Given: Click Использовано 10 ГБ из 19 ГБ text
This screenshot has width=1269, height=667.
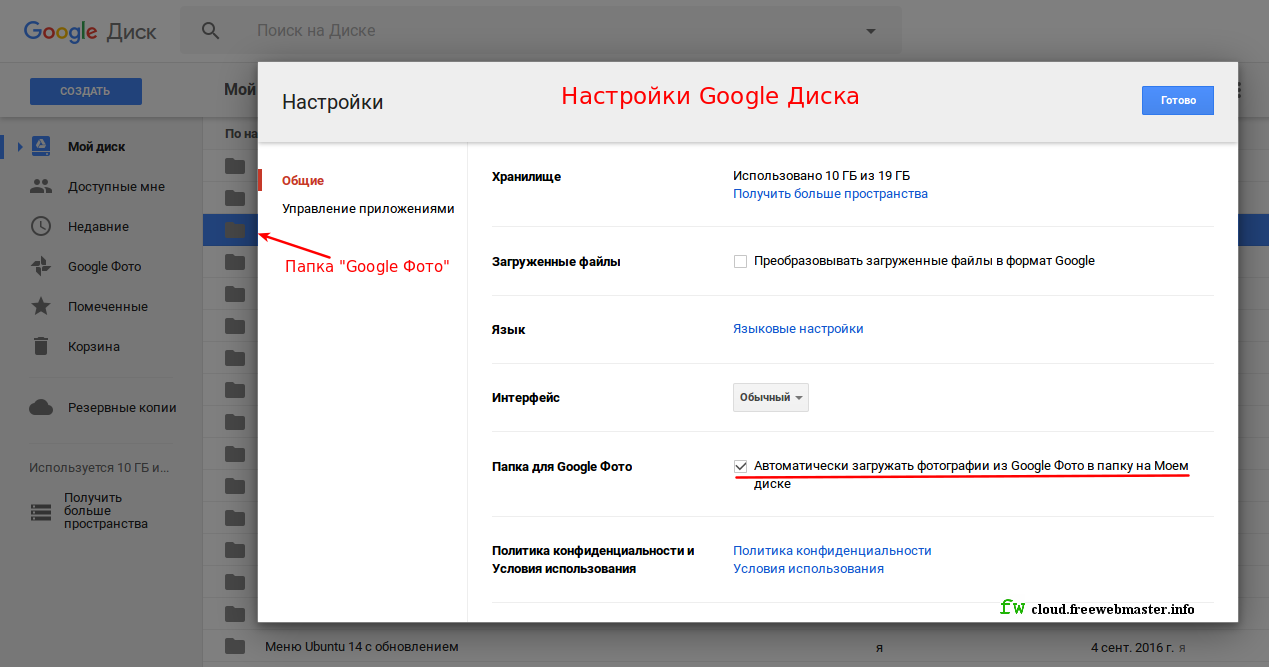Looking at the screenshot, I should pyautogui.click(x=821, y=176).
